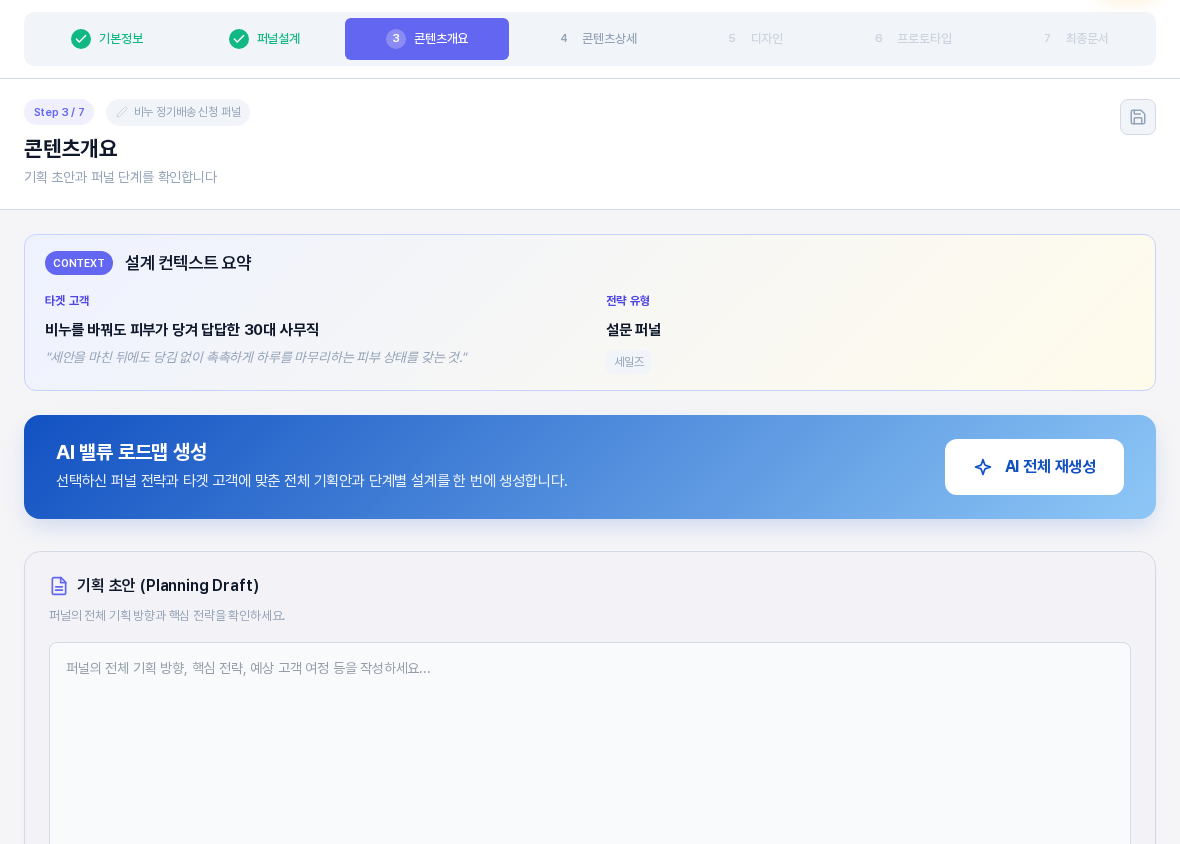Go to the 기본정보 step
Screen dimensions: 1180x844
[107, 38]
